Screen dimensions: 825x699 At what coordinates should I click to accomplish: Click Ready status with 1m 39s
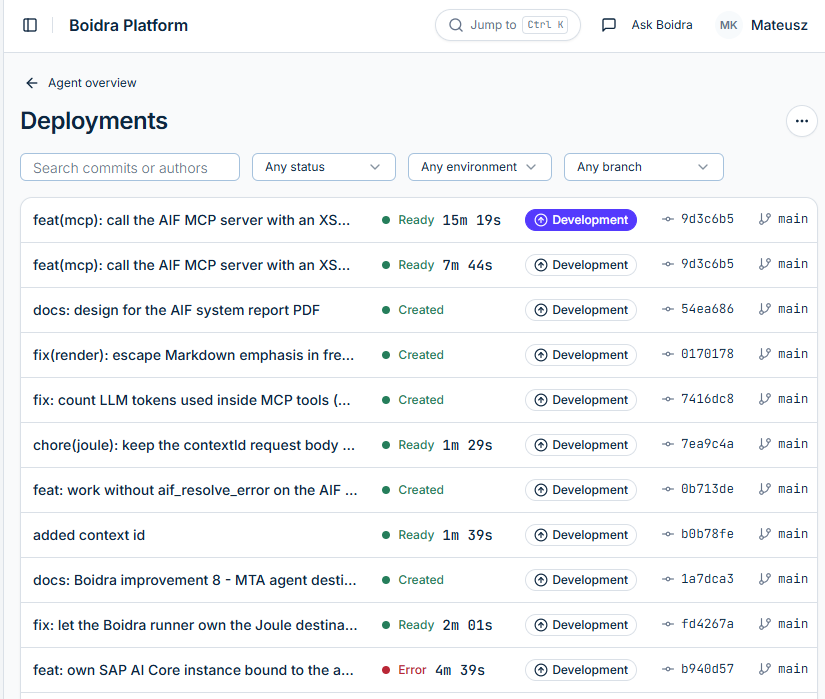[416, 535]
